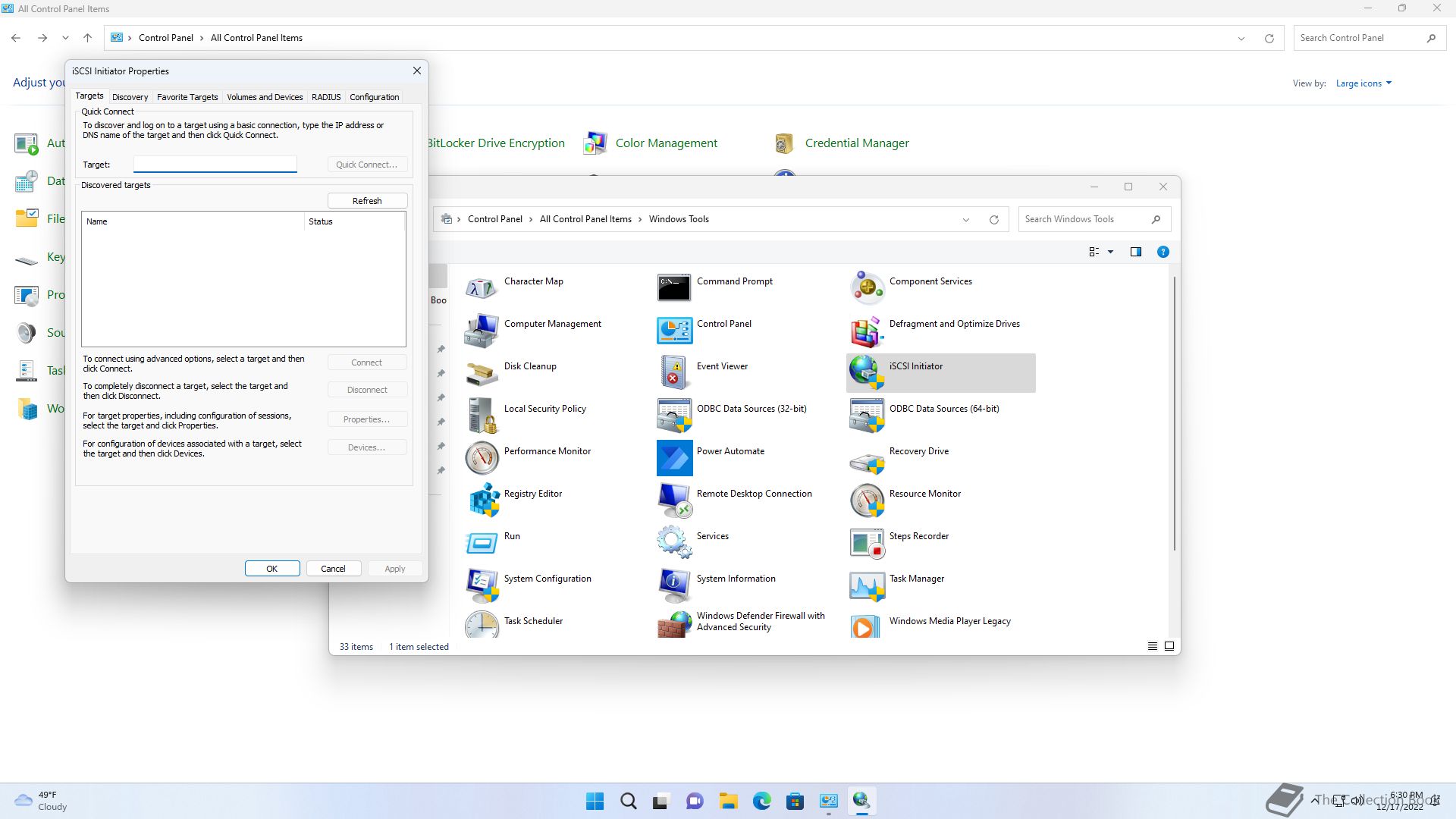Click OK in iSCSI Initiator Properties
Image resolution: width=1456 pixels, height=819 pixels.
pyautogui.click(x=272, y=569)
